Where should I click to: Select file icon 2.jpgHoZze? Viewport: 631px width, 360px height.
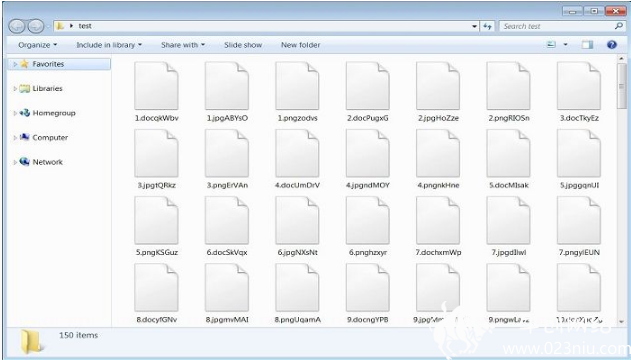(438, 86)
